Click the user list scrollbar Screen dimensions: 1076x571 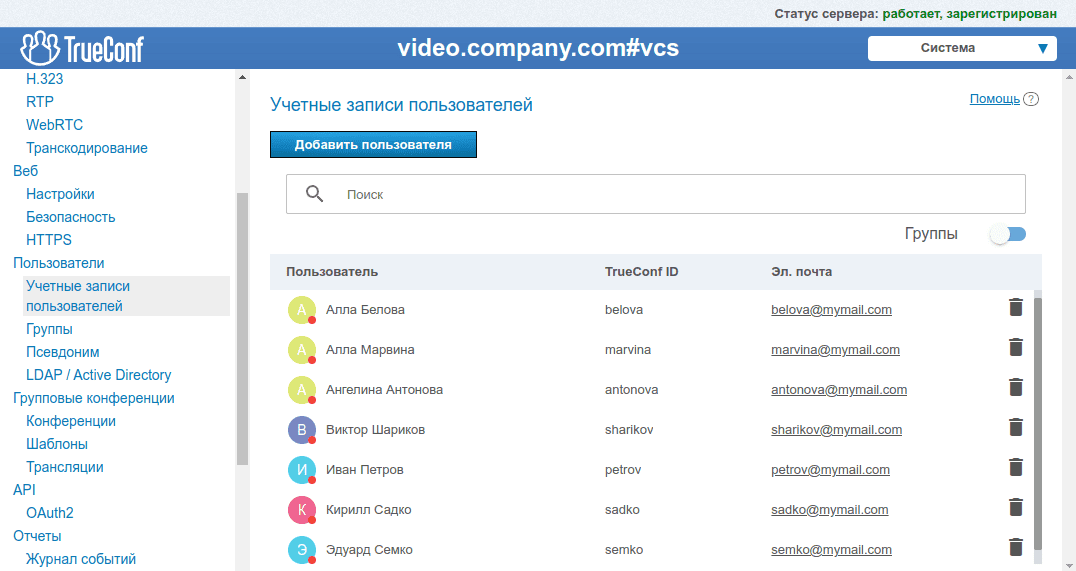tap(1038, 423)
